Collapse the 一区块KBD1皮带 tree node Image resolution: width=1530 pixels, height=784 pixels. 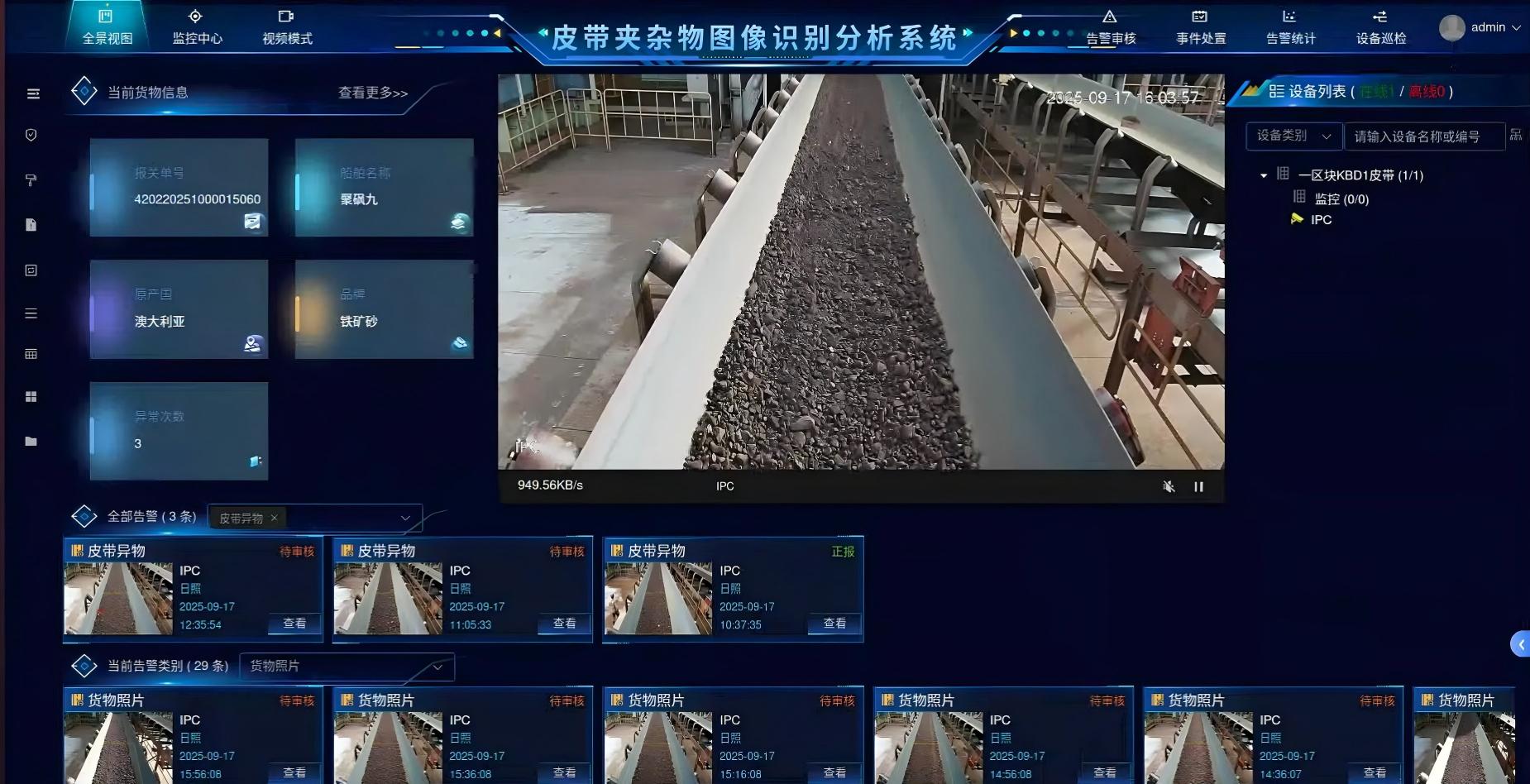coord(1264,175)
